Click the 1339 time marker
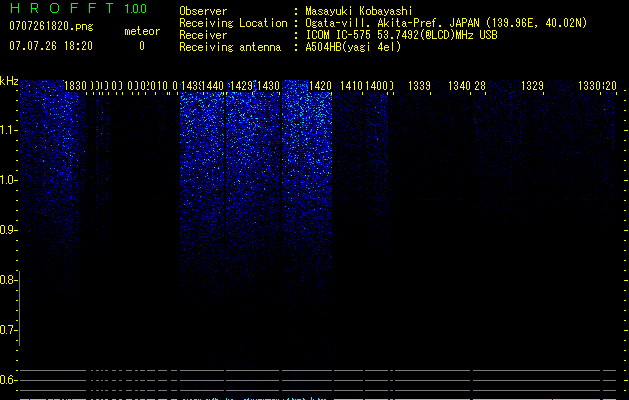This screenshot has height=400, width=629. click(419, 86)
